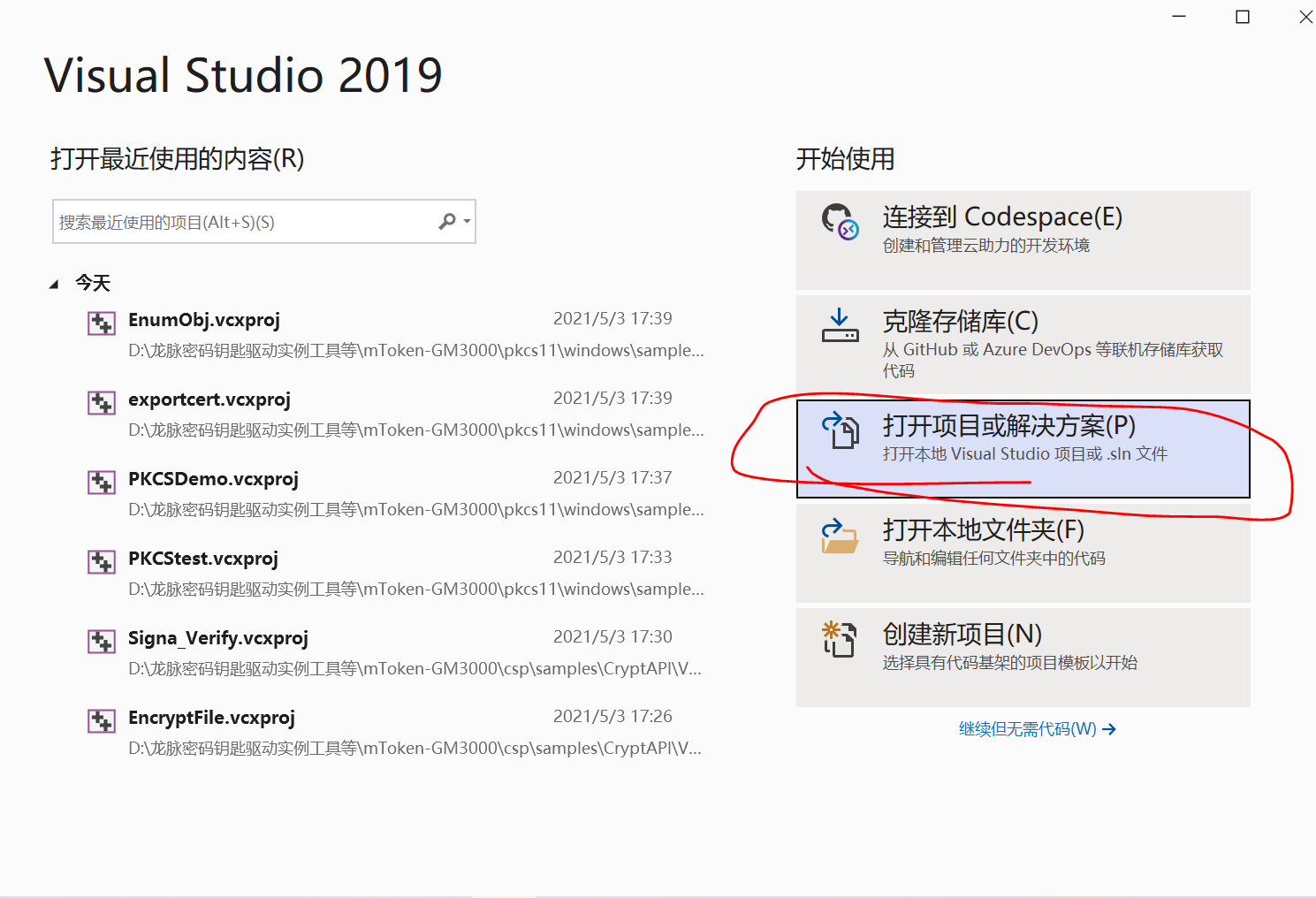Click the path under PKCStest.vcxproj

[416, 590]
